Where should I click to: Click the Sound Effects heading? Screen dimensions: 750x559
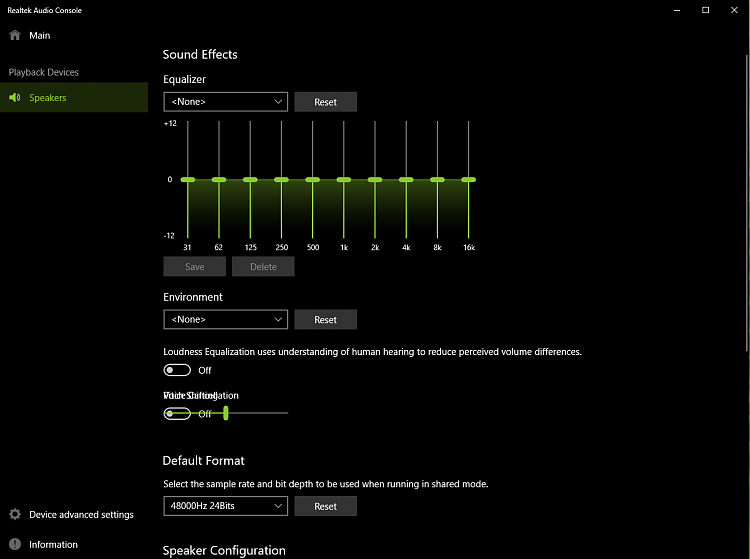click(200, 55)
